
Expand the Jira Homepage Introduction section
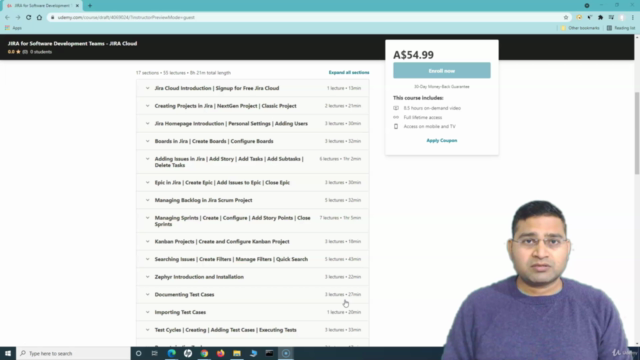[x=253, y=123]
